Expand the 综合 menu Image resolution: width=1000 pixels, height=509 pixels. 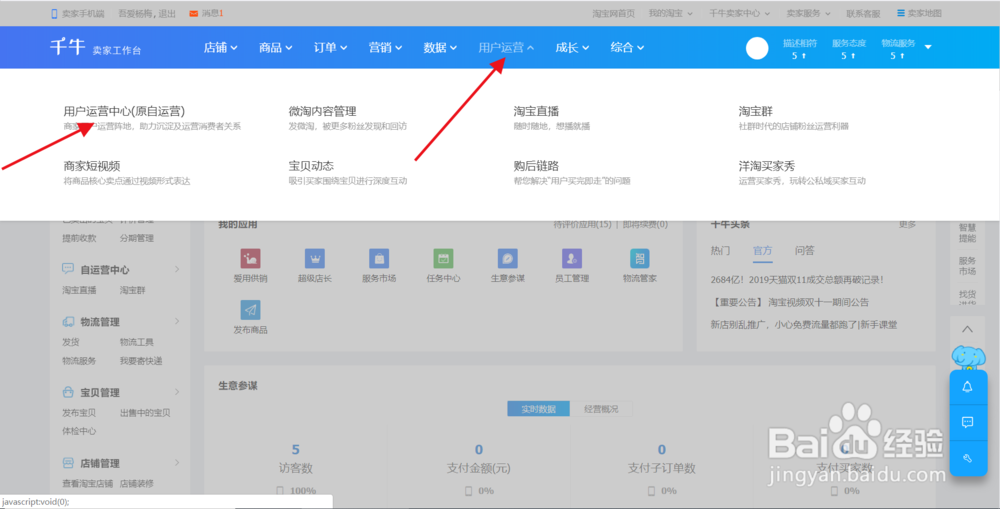(627, 47)
